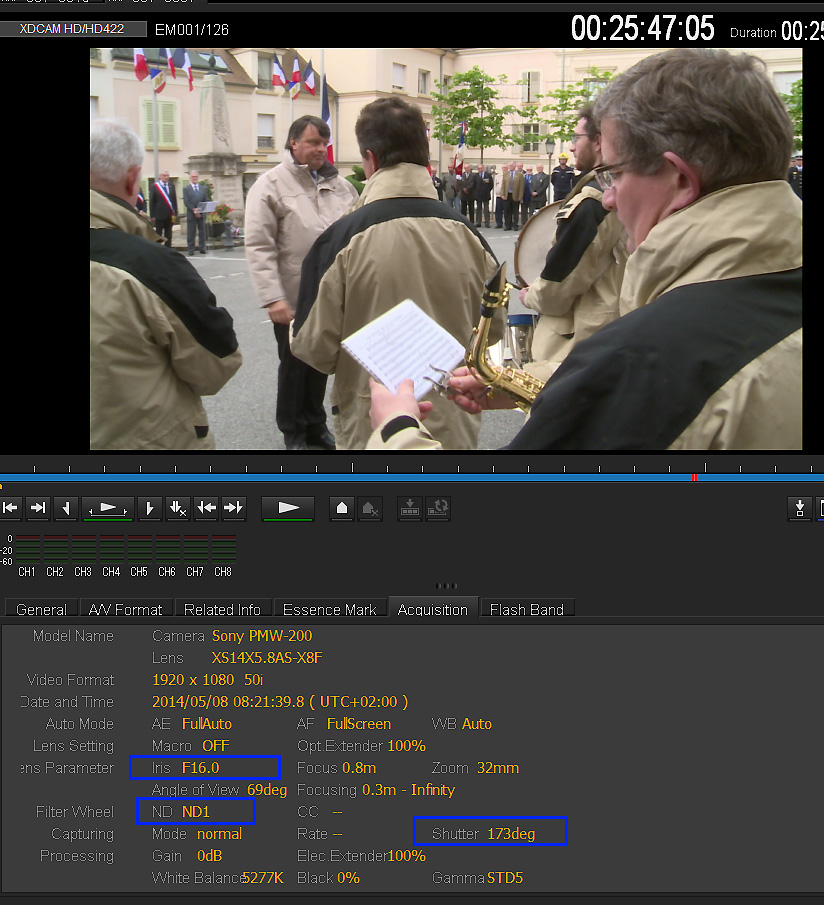Show the Flash Band tab
Screen dimensions: 824x905
(x=526, y=609)
